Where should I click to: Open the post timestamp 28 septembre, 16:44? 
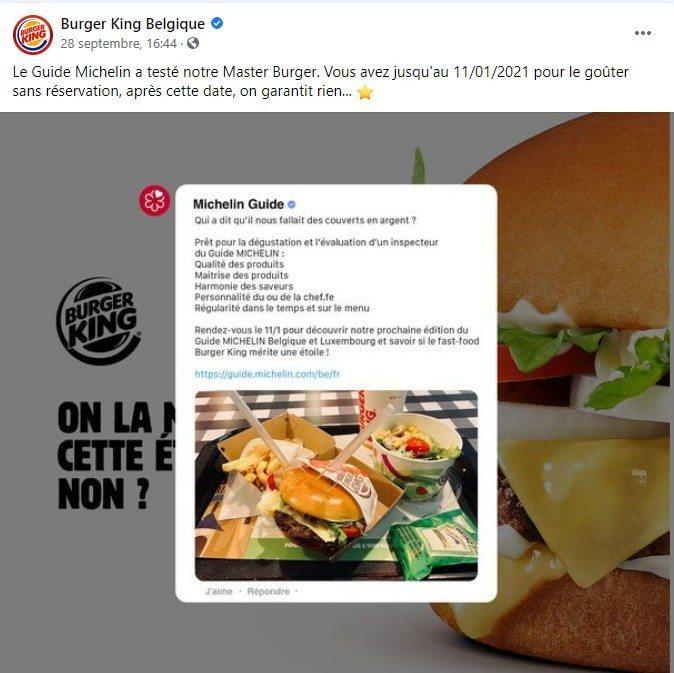pyautogui.click(x=118, y=43)
